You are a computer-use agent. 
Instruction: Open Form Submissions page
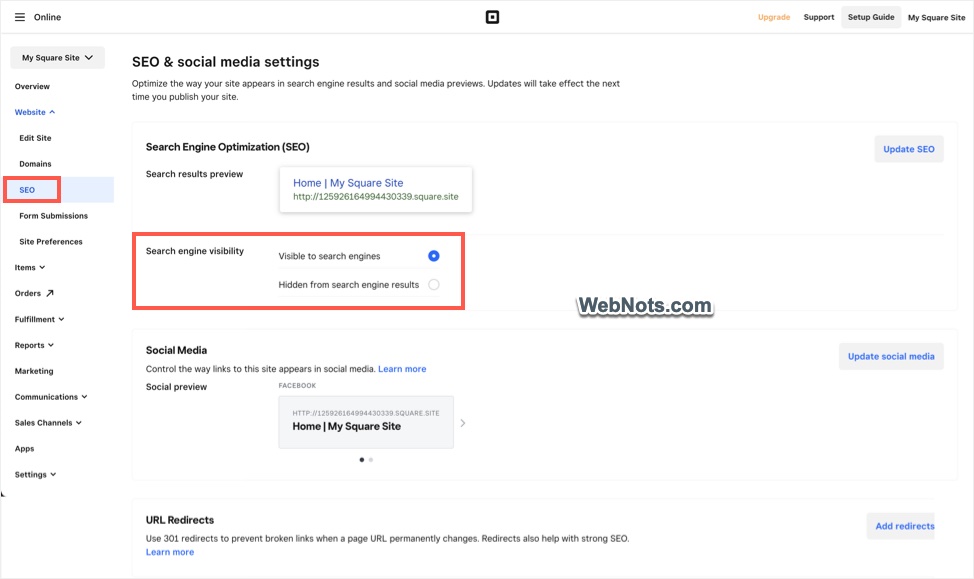pos(53,216)
